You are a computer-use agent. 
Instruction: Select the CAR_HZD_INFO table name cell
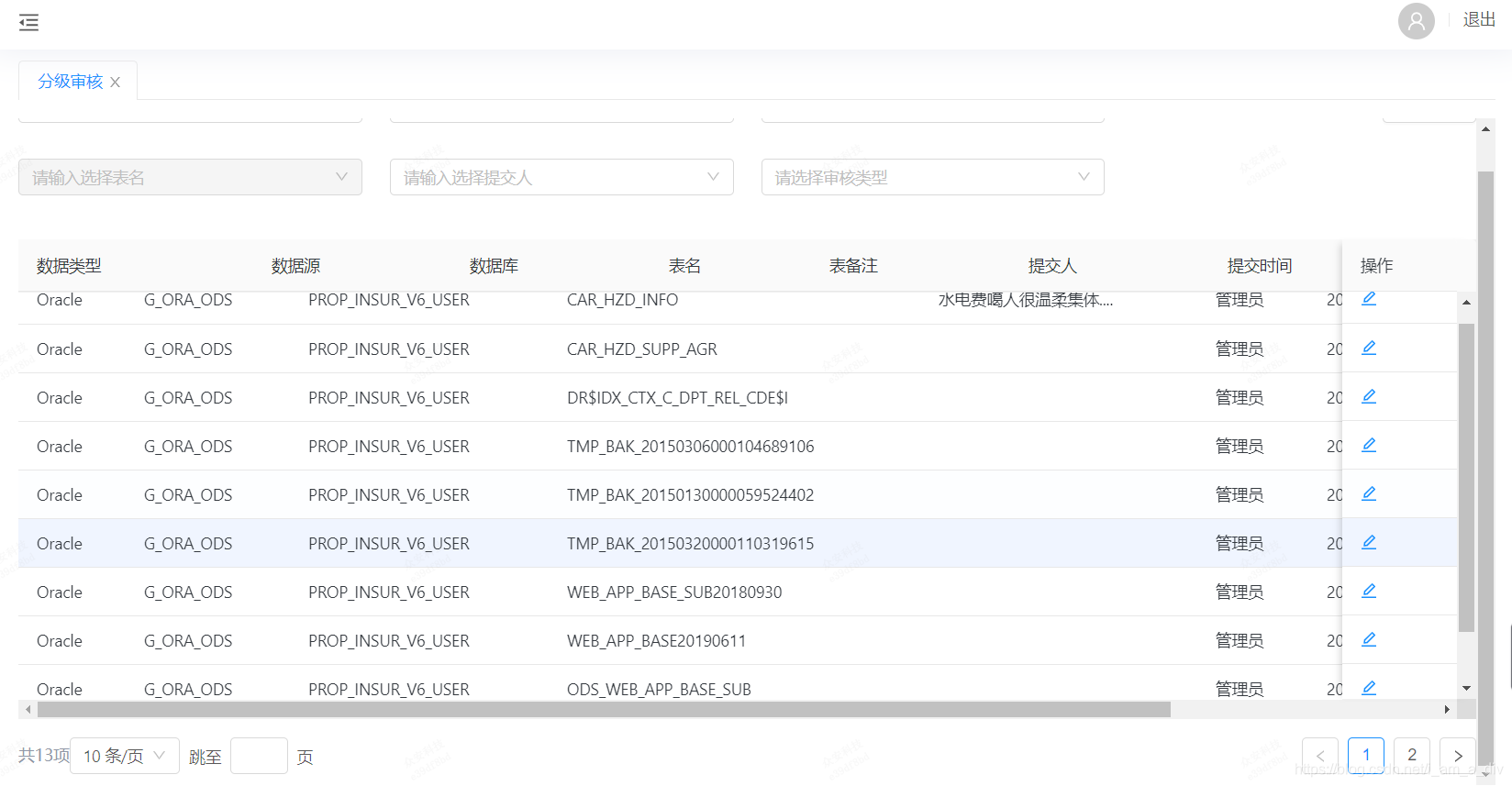click(x=622, y=300)
